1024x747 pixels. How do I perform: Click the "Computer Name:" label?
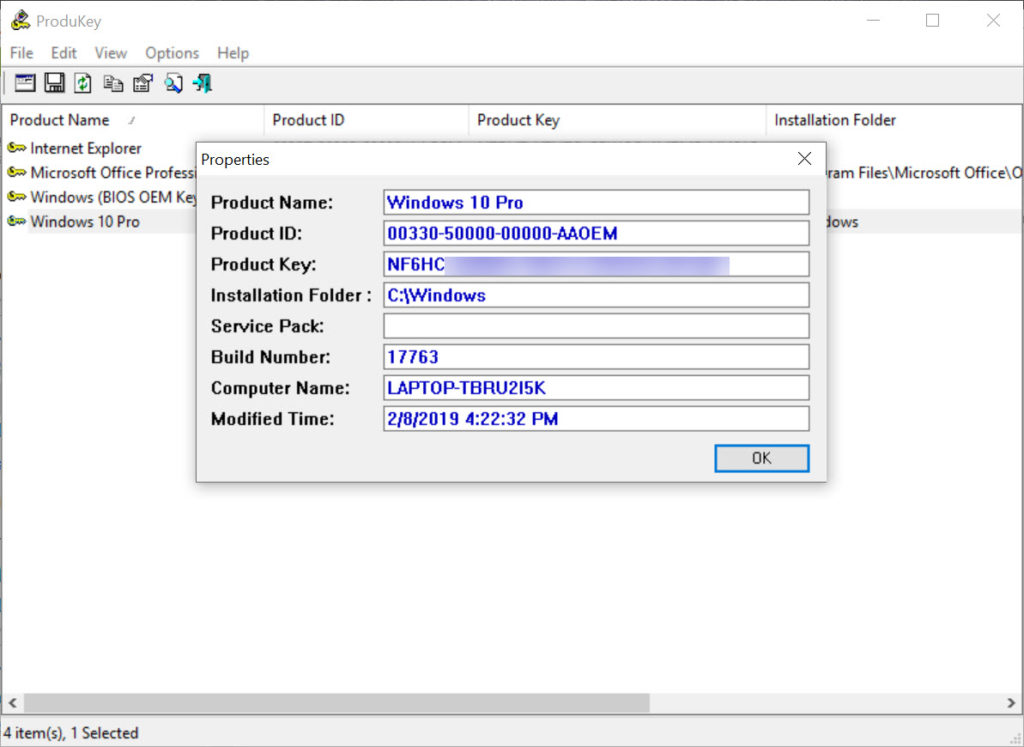[280, 388]
